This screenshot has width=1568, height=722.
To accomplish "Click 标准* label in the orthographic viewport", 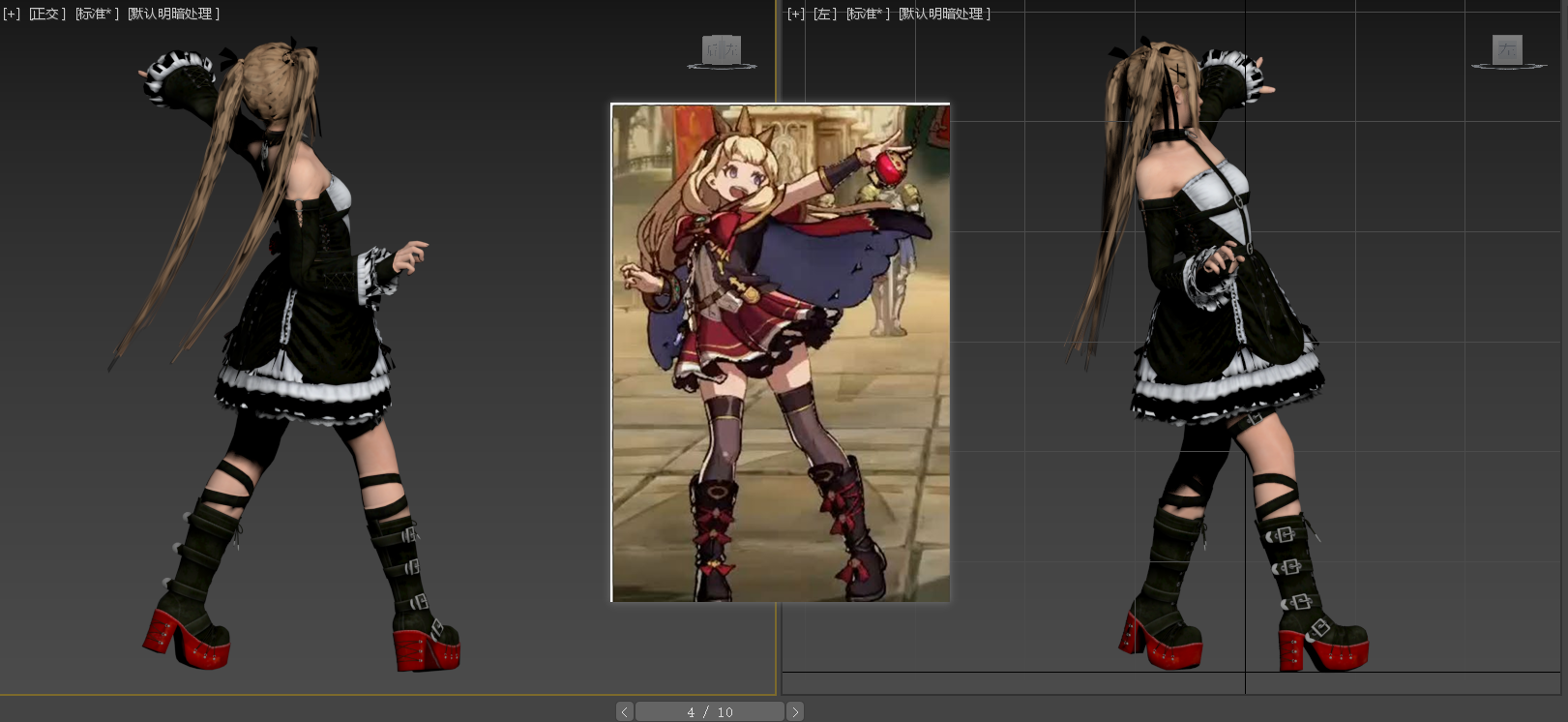I will pyautogui.click(x=97, y=14).
